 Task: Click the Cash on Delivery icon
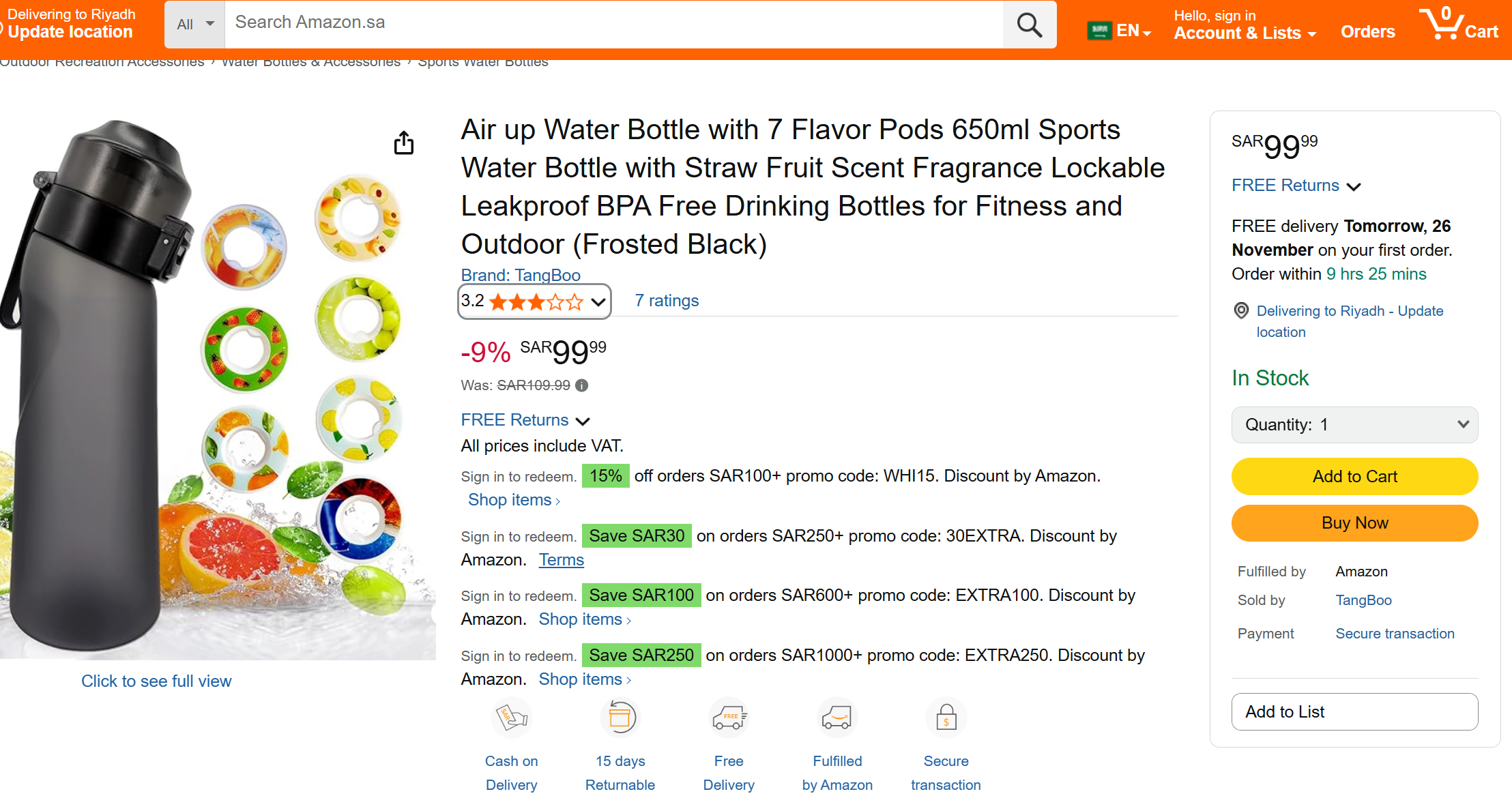pos(511,718)
